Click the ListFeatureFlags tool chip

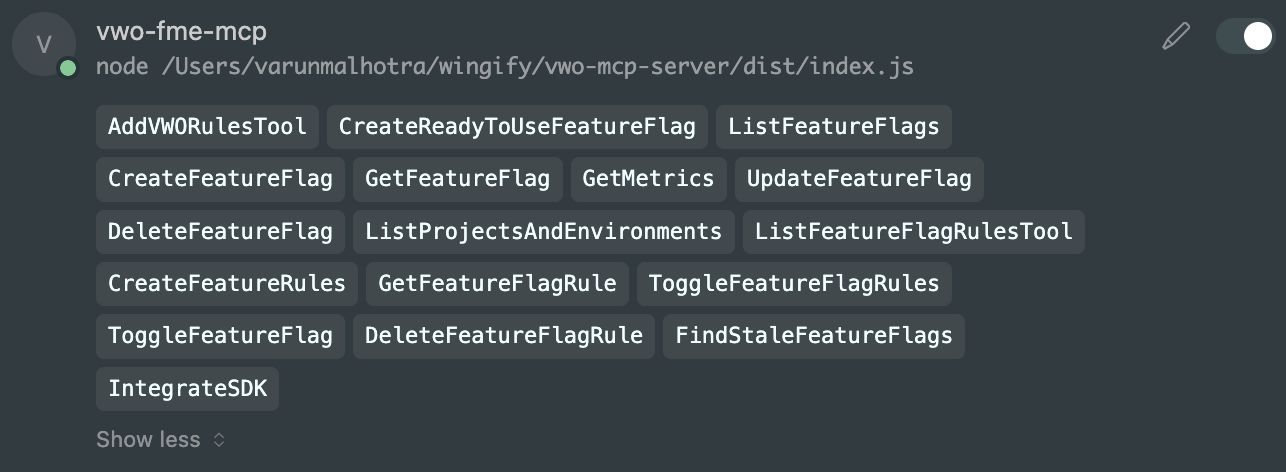pyautogui.click(x=834, y=127)
